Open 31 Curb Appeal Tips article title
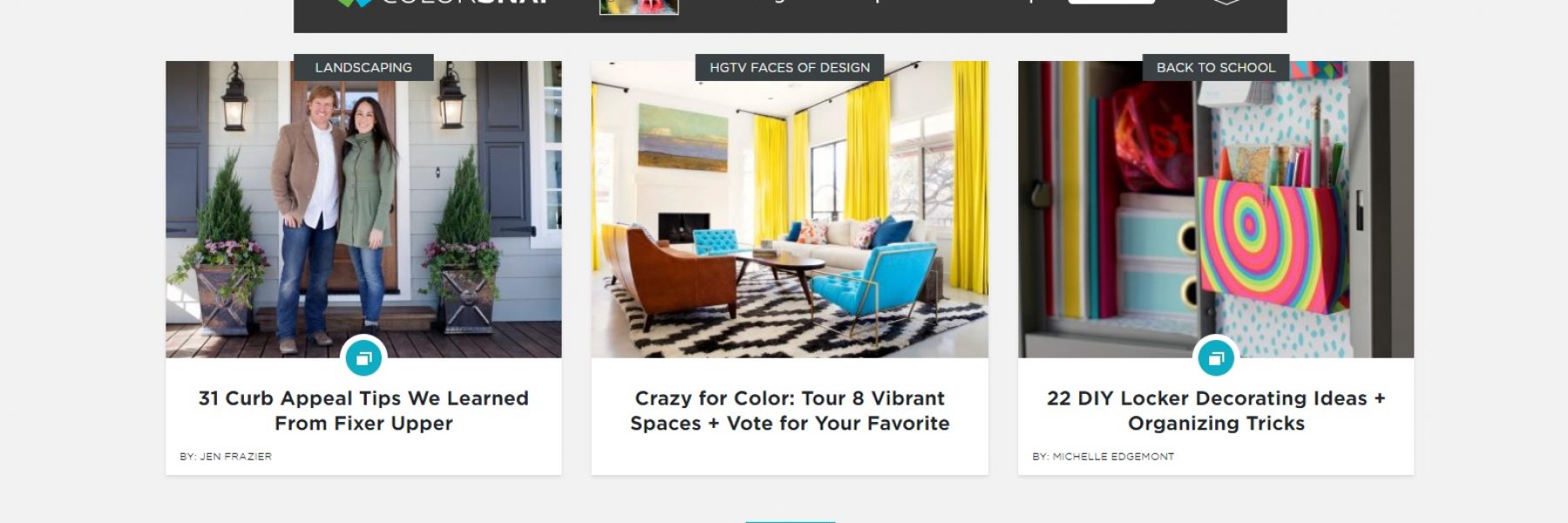1568x523 pixels. click(x=363, y=411)
